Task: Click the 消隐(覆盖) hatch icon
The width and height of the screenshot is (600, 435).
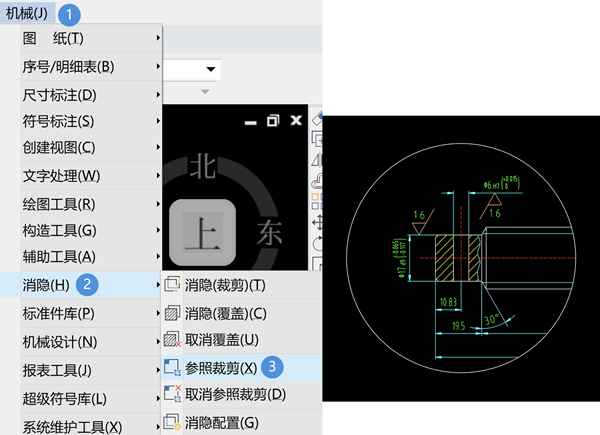Action: [172, 313]
